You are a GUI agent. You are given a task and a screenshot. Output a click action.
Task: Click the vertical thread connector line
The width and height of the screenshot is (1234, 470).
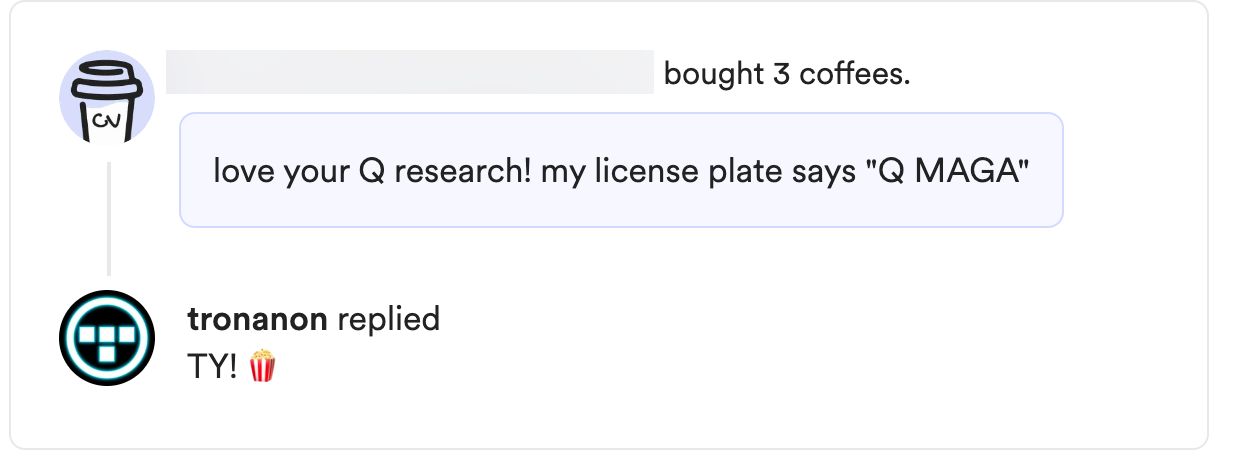click(x=109, y=220)
